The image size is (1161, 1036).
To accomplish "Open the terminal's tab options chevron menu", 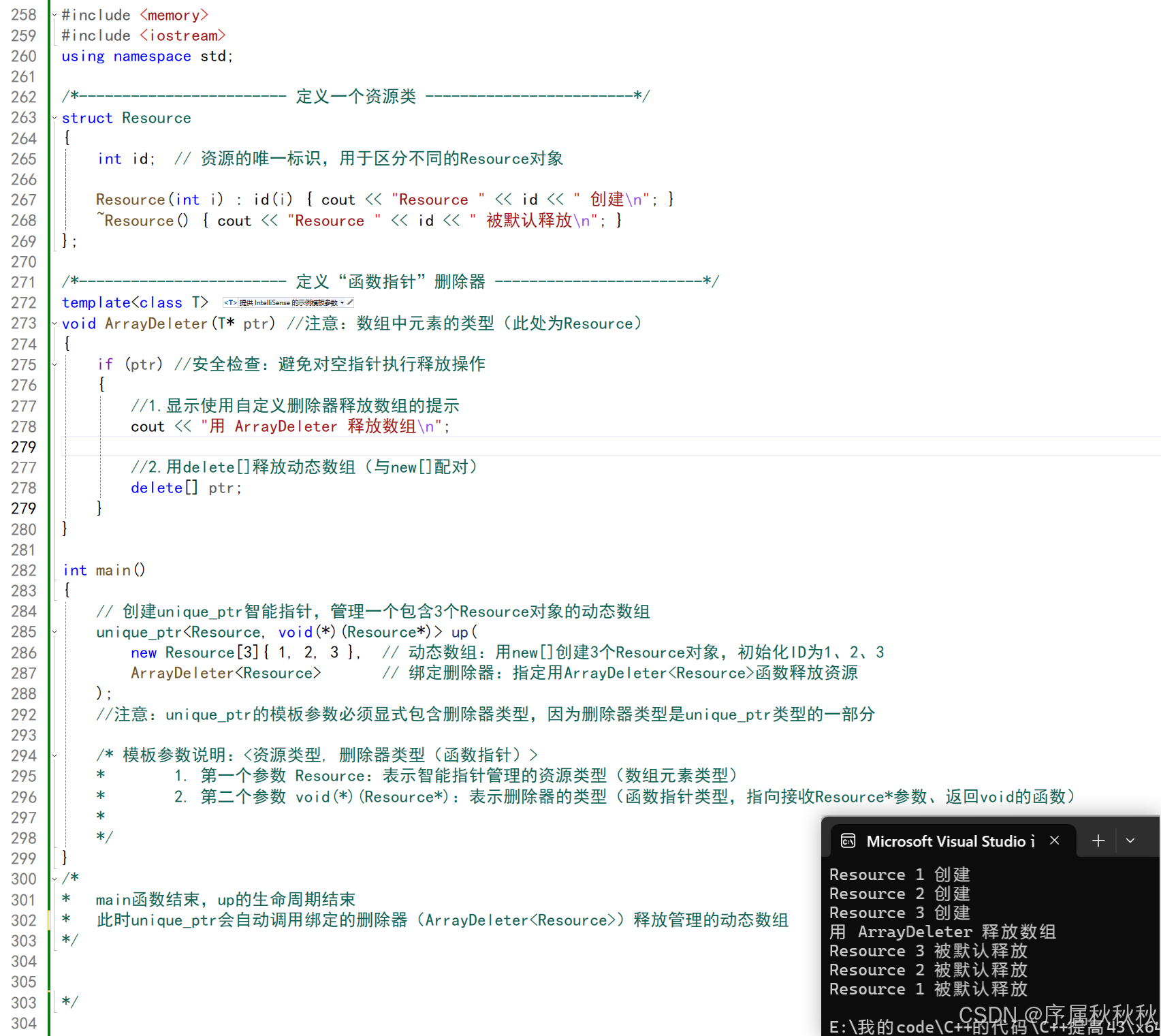I will [x=1130, y=841].
